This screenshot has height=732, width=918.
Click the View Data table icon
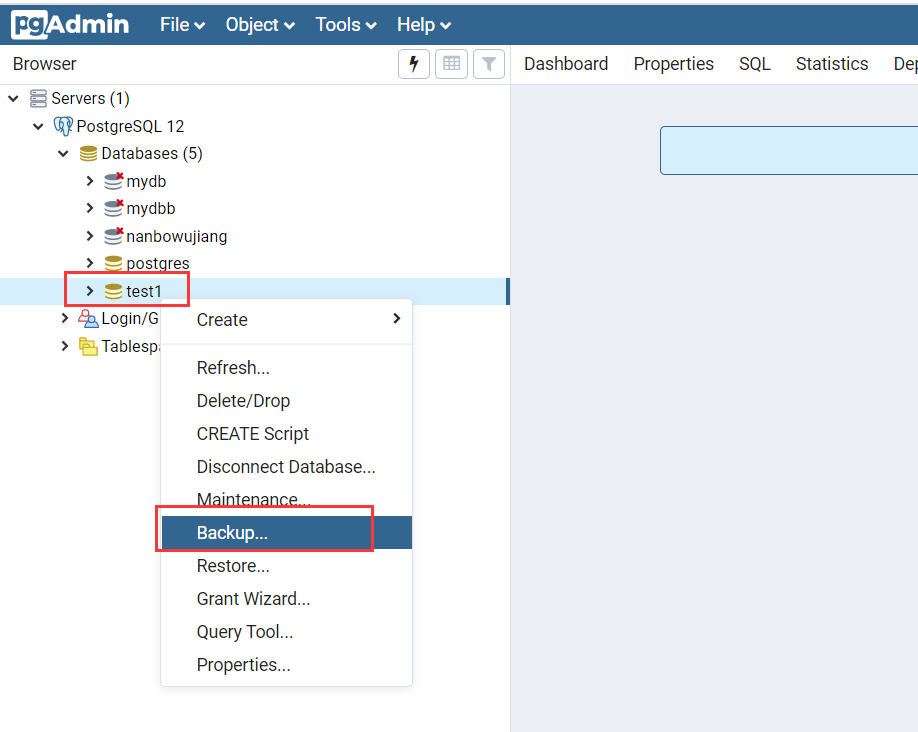pos(451,64)
